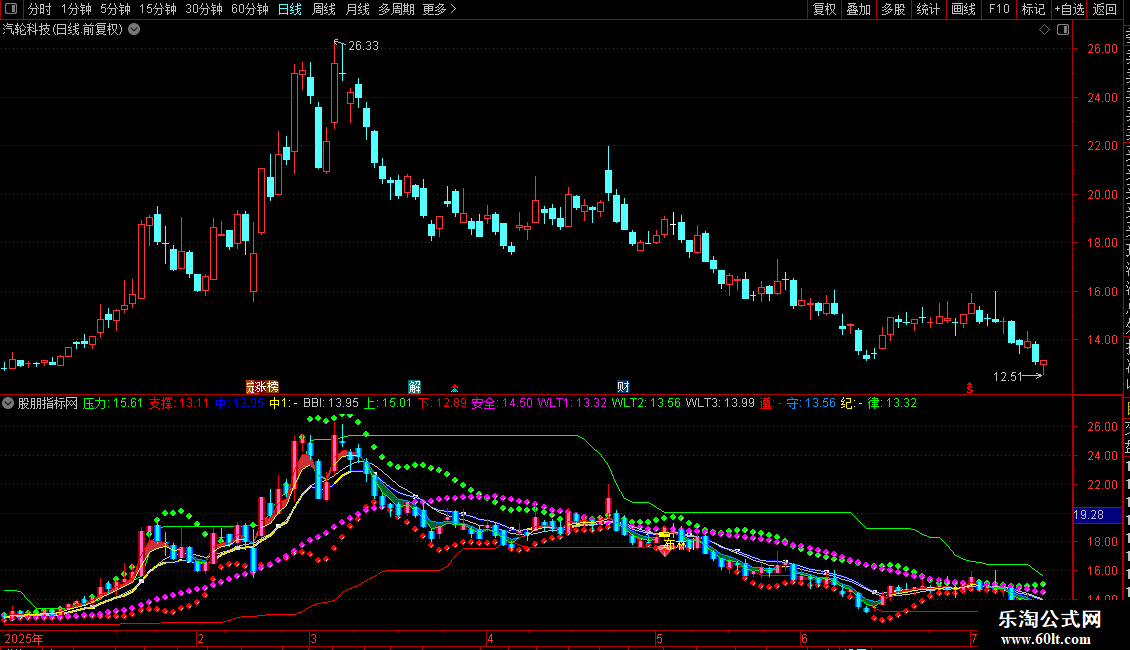Add stock via +自选 button
The image size is (1130, 650).
coord(1069,9)
